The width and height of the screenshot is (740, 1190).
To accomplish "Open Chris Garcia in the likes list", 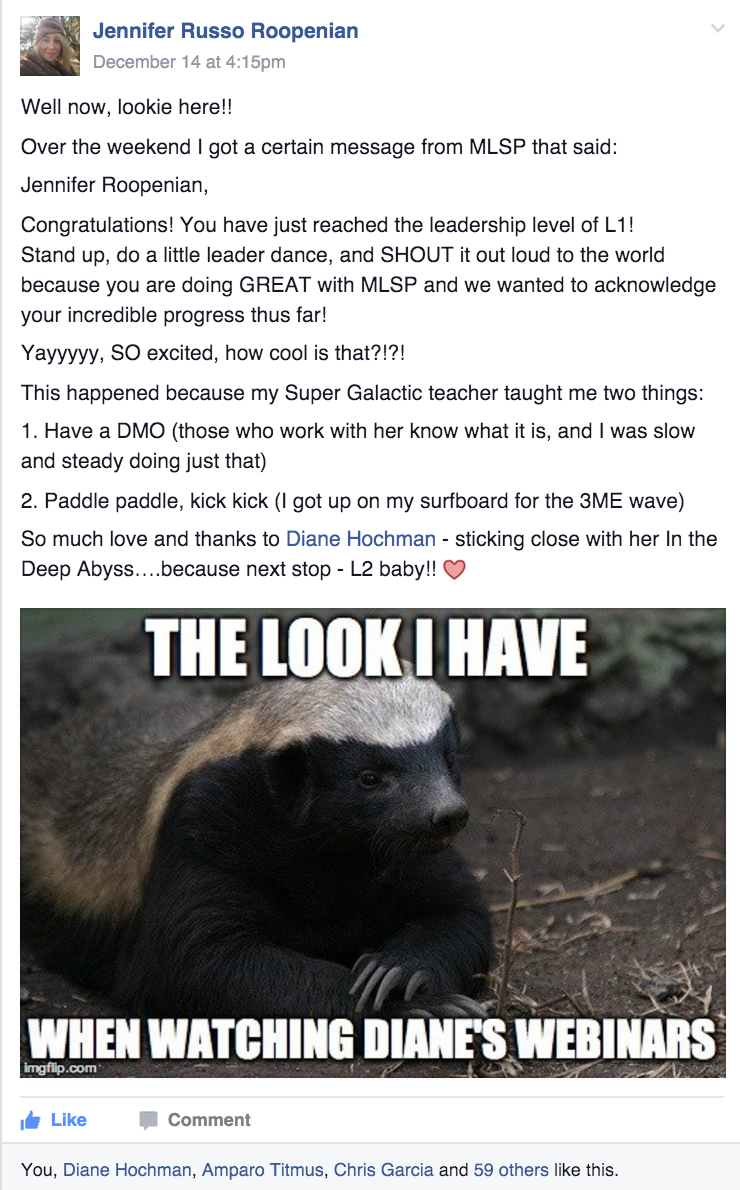I will tap(383, 1170).
